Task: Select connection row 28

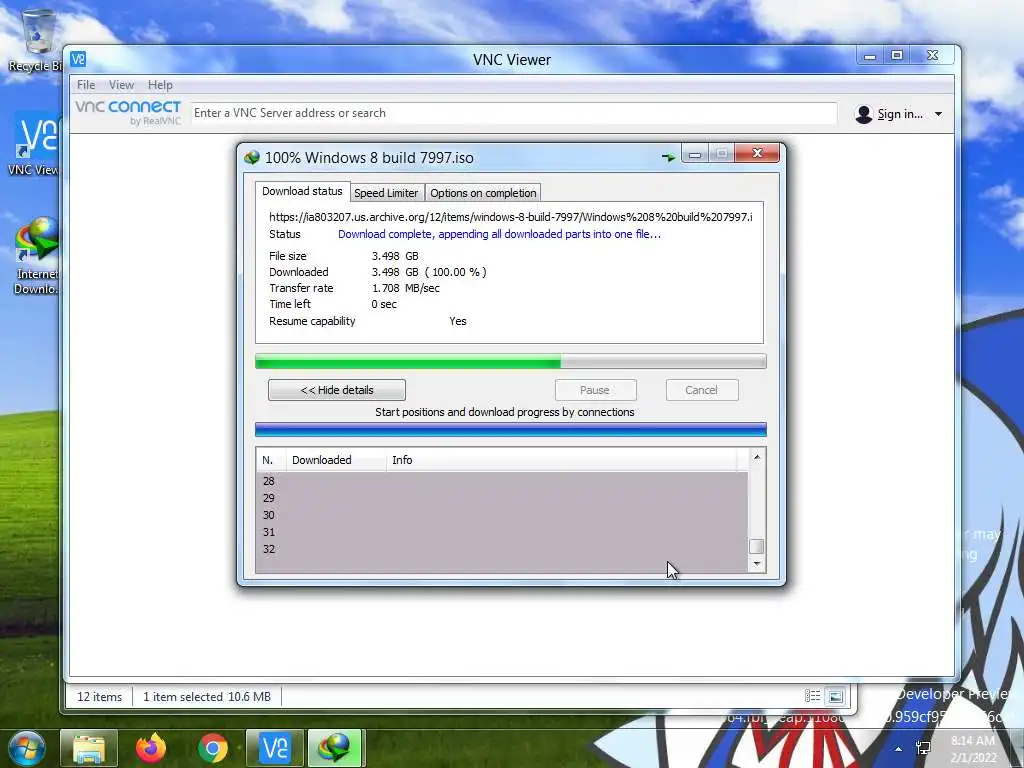Action: (x=502, y=481)
